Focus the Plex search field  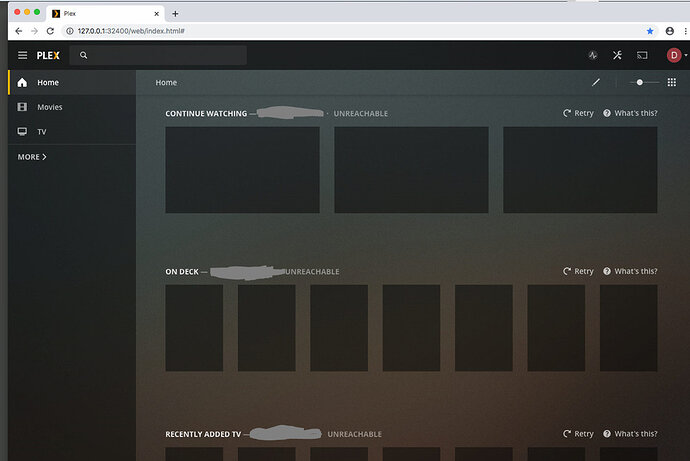(158, 55)
